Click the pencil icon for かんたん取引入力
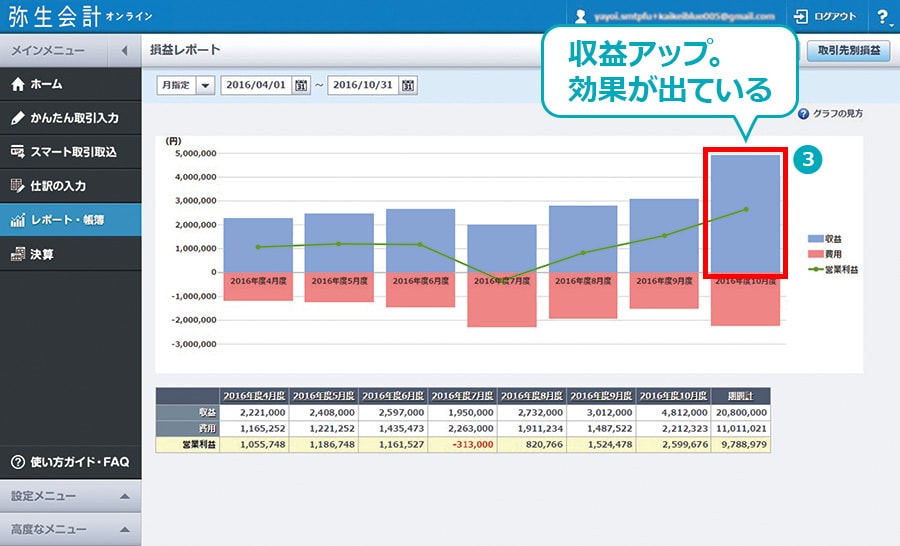 [18, 118]
